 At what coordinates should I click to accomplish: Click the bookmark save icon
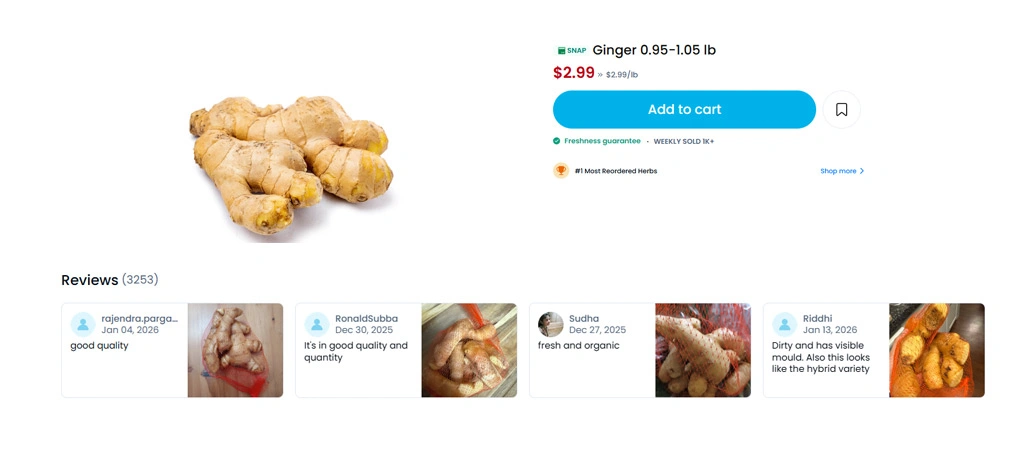[x=841, y=109]
